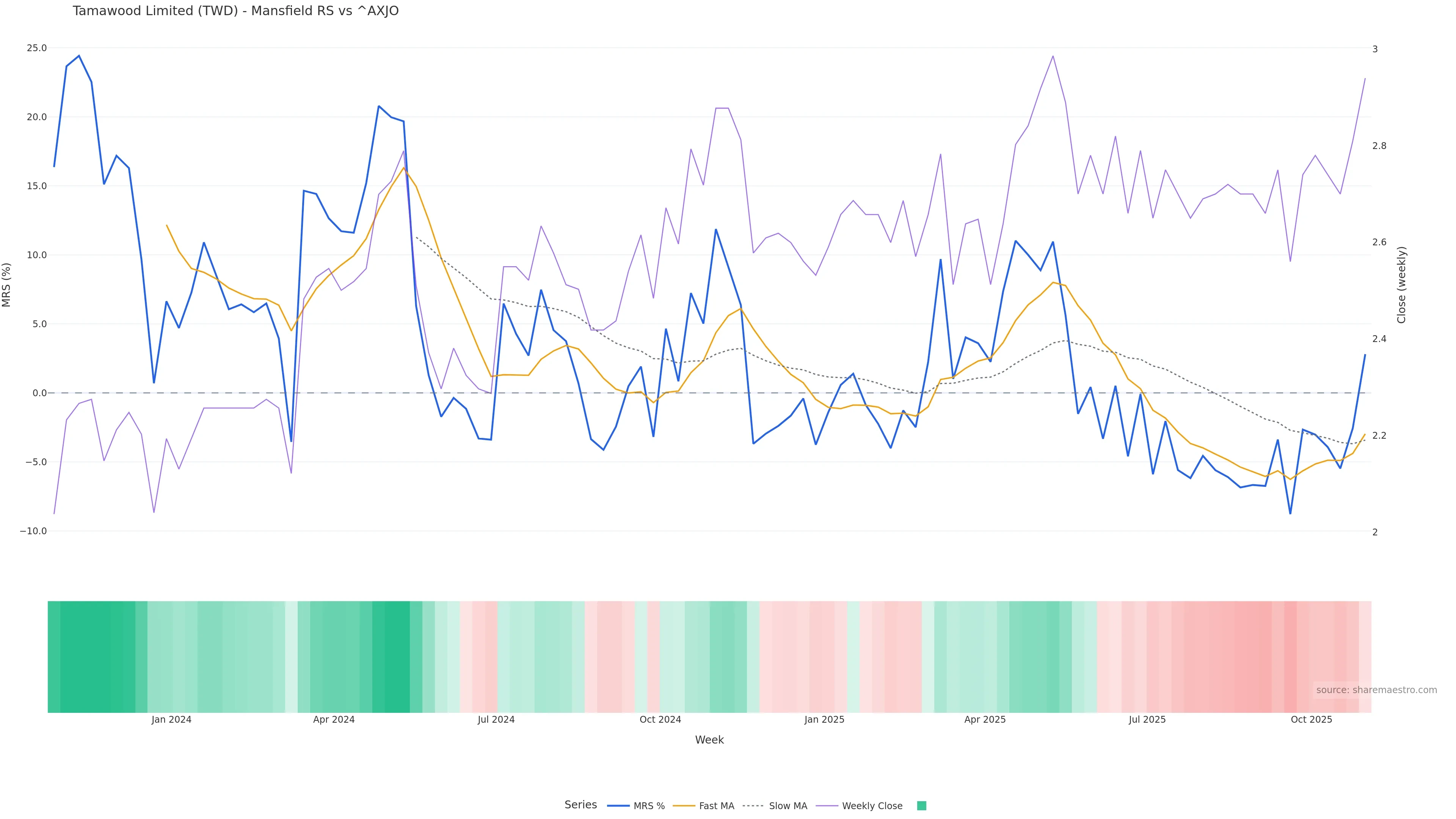
Task: Click the MRS (%) y-axis title
Action: (7, 284)
